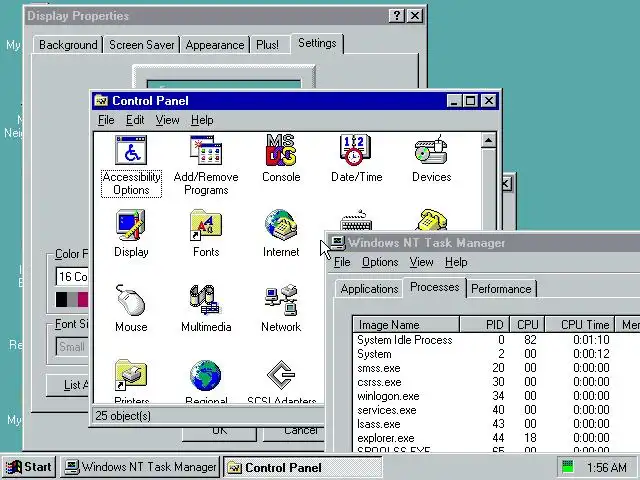Select the yellow telephone Modems icon
640x480 pixels.
pos(431,220)
